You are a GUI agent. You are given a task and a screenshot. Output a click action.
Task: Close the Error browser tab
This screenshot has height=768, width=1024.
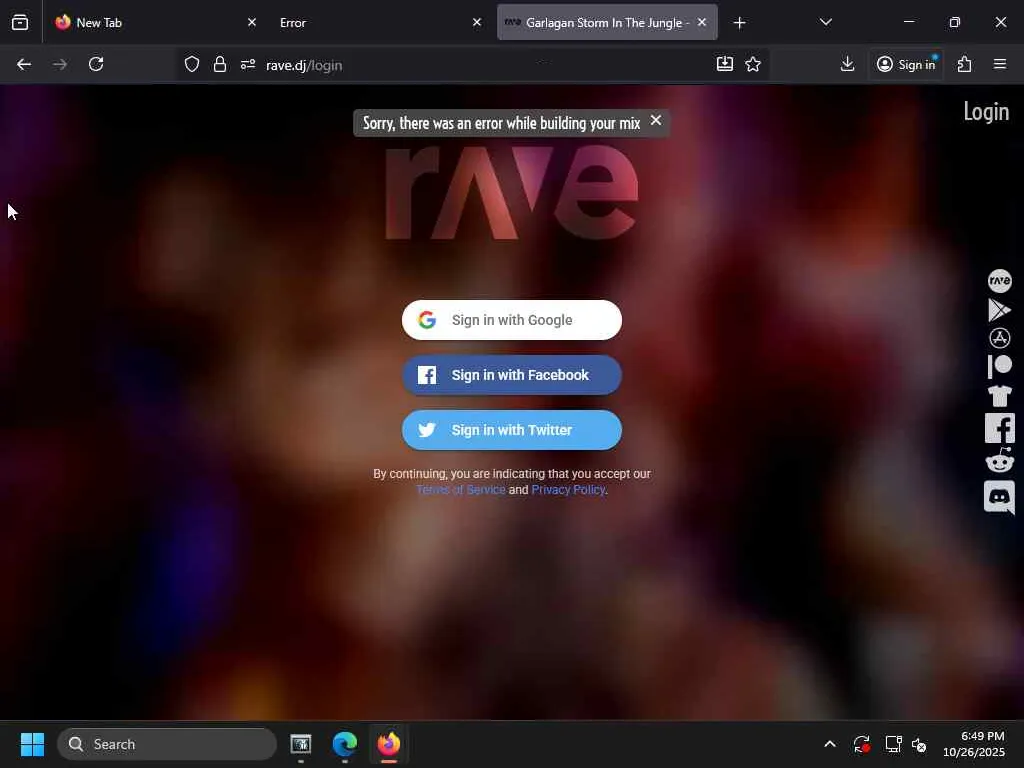[x=477, y=22]
